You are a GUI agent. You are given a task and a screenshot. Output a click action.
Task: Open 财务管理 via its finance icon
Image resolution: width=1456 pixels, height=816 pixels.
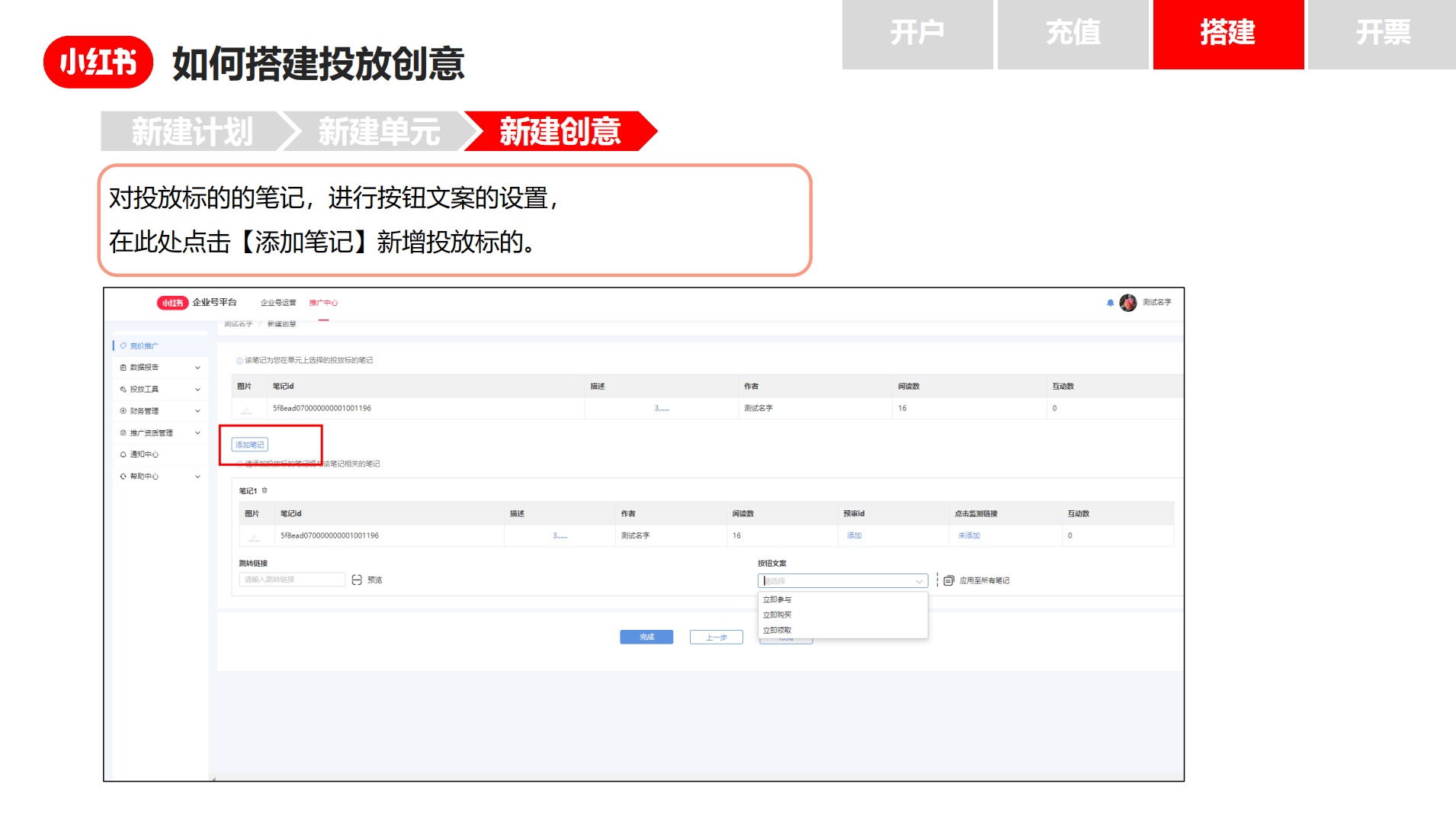[123, 410]
